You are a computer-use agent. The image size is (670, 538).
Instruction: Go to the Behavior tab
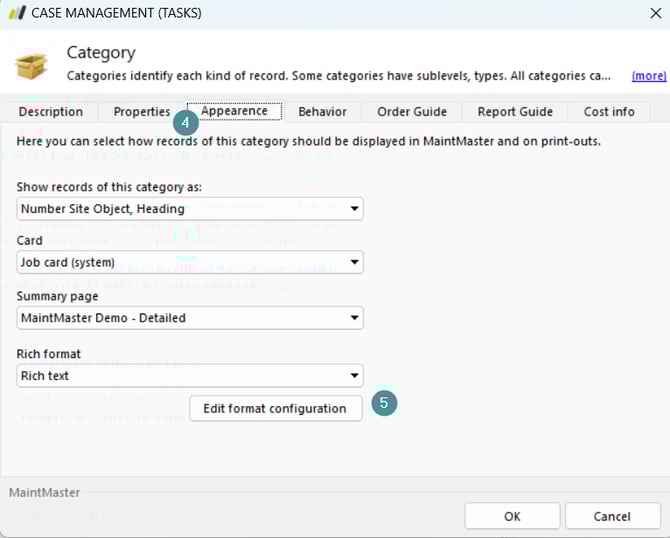(322, 112)
